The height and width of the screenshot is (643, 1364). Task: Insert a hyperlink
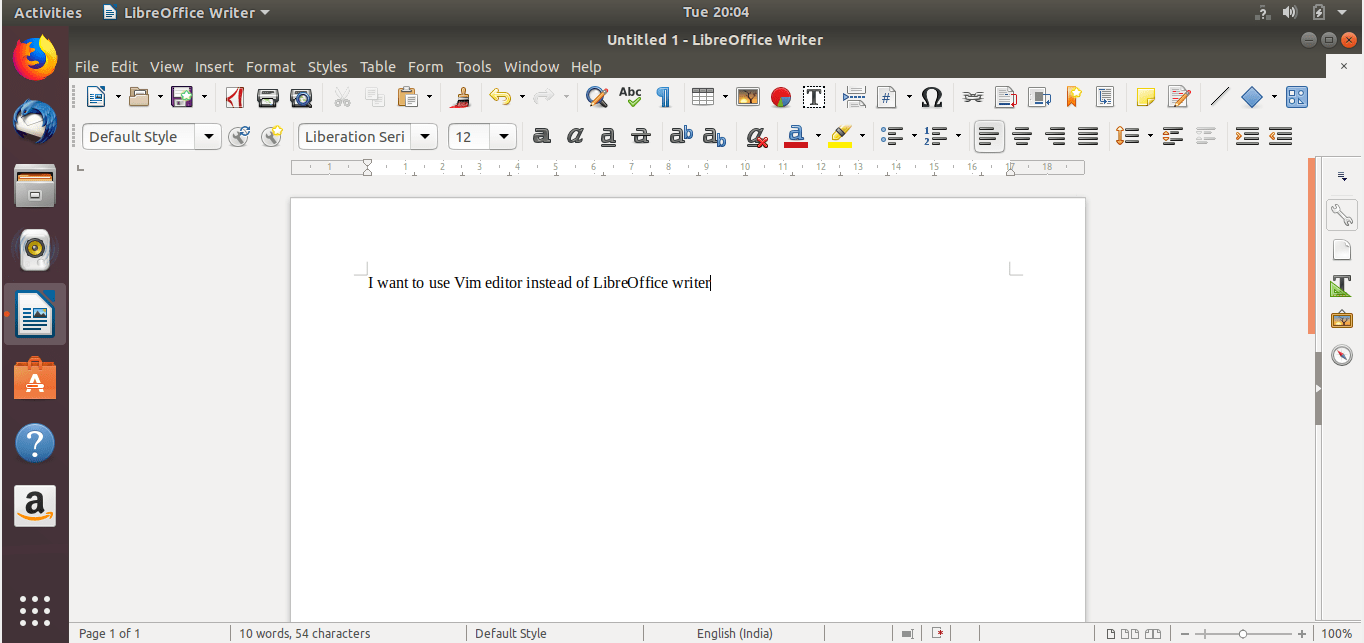pyautogui.click(x=973, y=97)
